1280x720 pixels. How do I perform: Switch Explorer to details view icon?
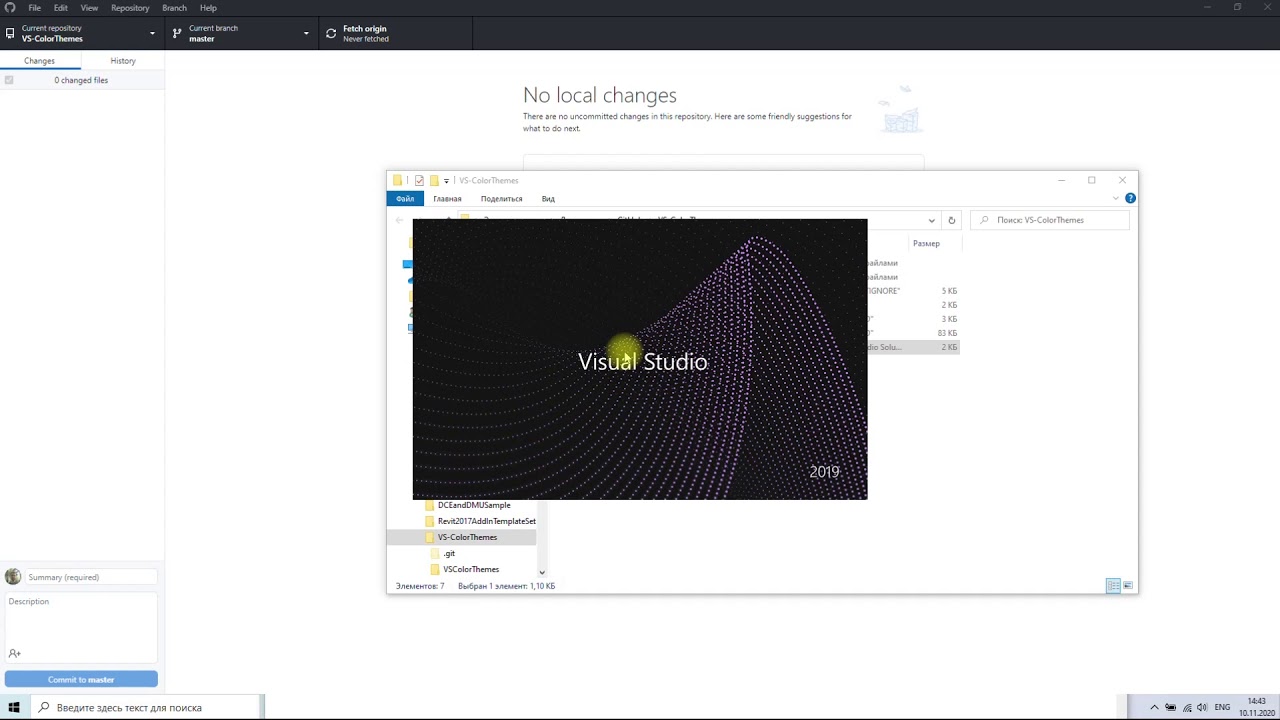1113,586
